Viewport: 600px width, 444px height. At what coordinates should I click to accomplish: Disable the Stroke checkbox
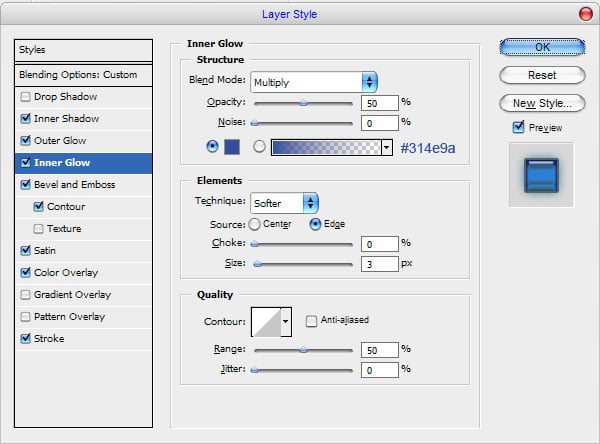point(25,339)
